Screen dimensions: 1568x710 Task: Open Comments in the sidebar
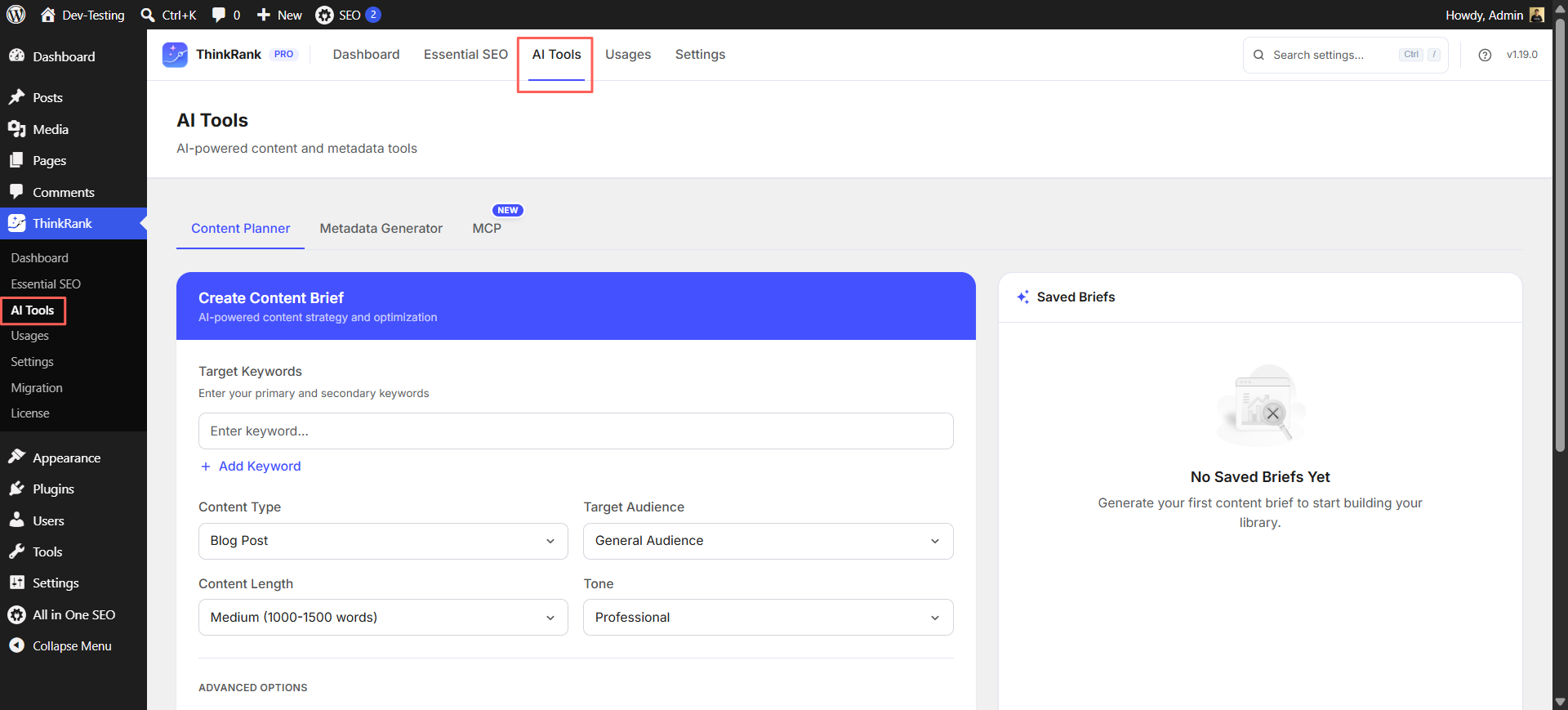[x=73, y=192]
